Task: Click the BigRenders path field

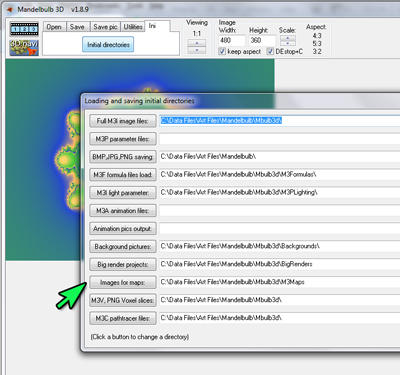Action: click(x=279, y=264)
